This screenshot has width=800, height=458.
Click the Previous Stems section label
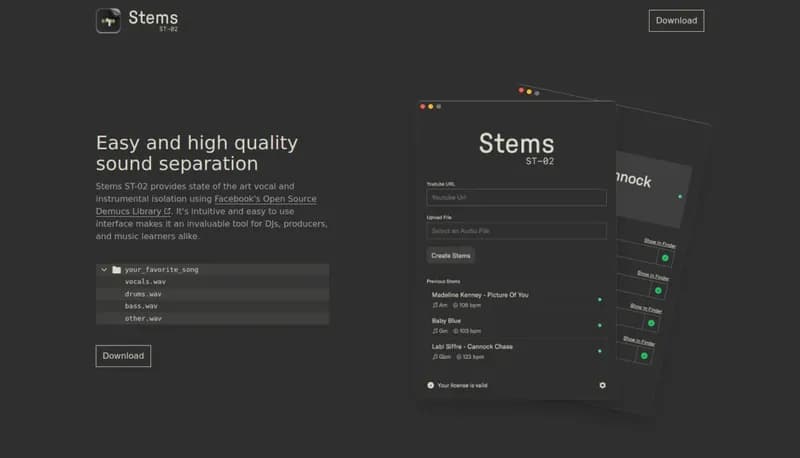(x=443, y=281)
